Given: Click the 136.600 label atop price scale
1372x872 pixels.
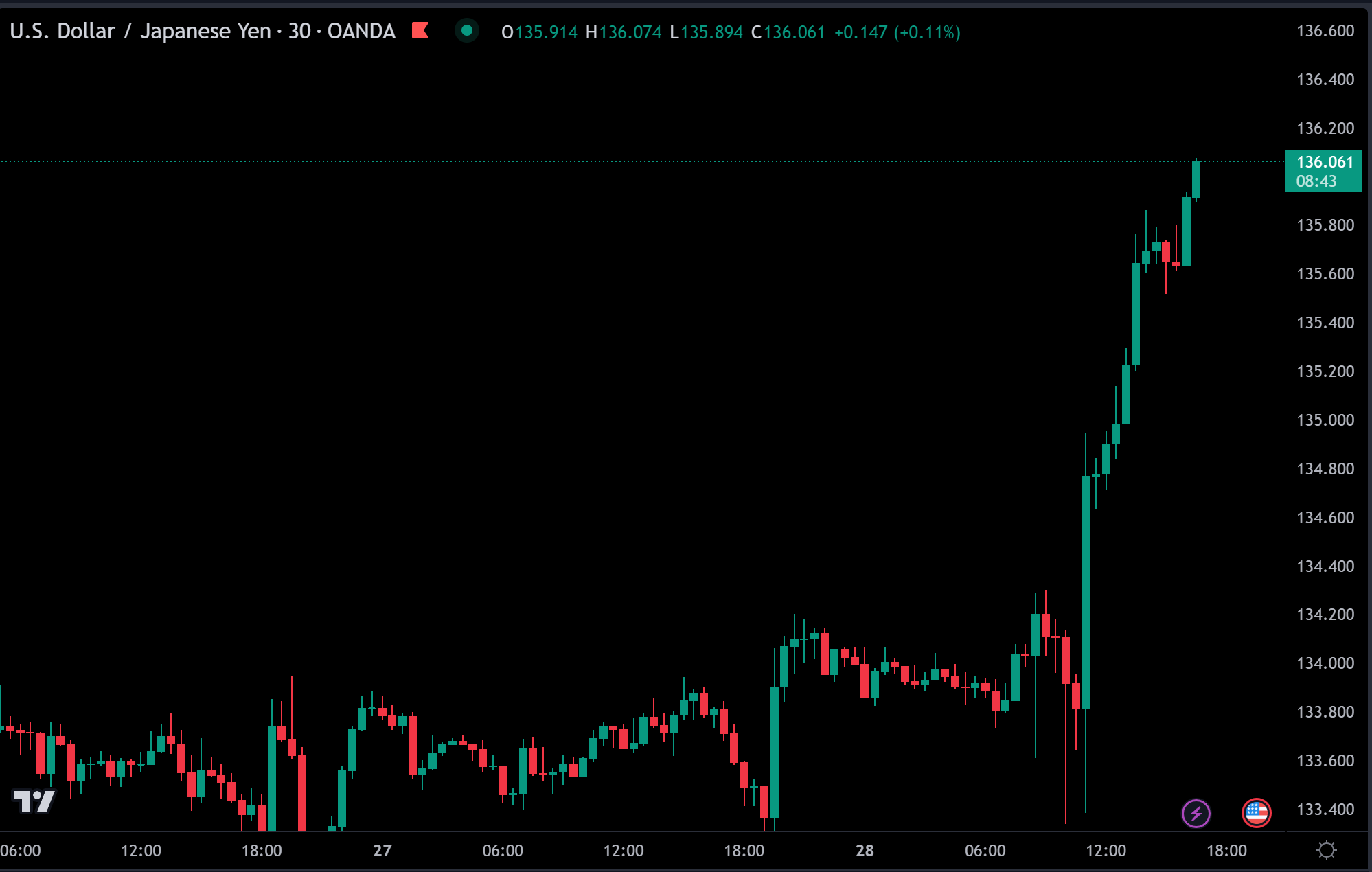Looking at the screenshot, I should pyautogui.click(x=1325, y=31).
